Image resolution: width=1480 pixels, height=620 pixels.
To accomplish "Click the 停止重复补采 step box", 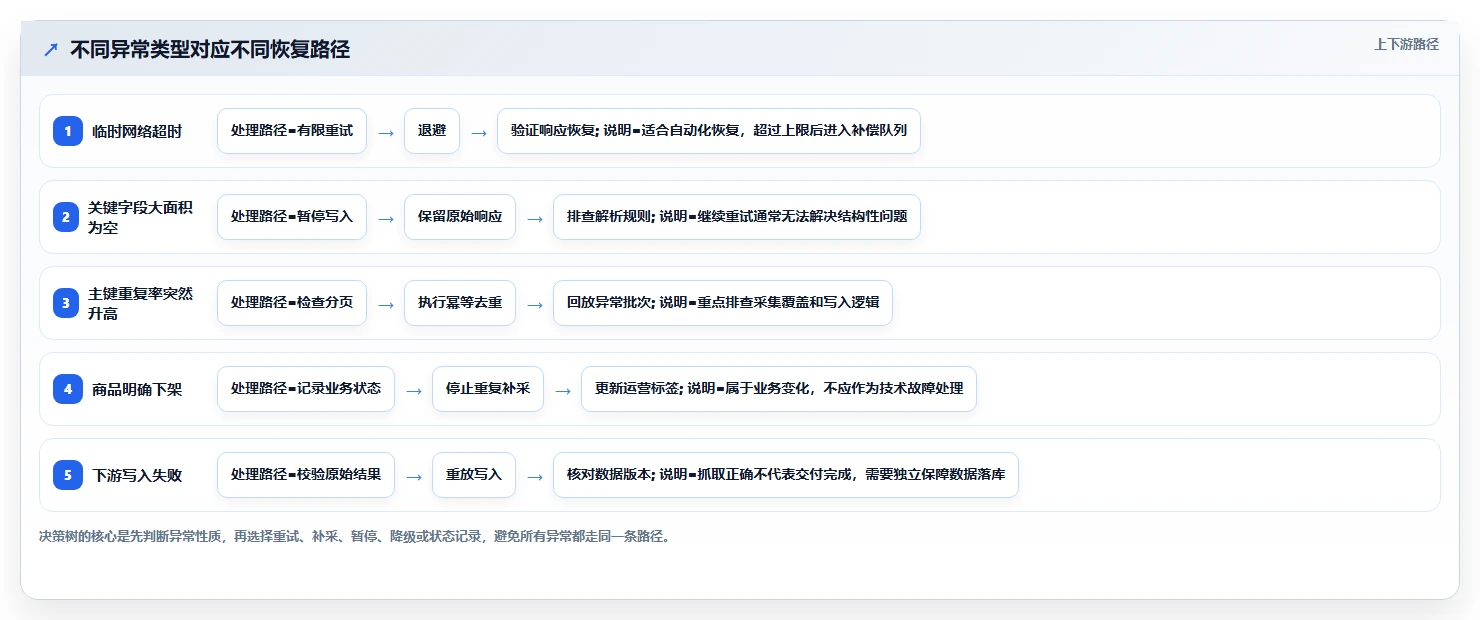I will click(x=488, y=389).
